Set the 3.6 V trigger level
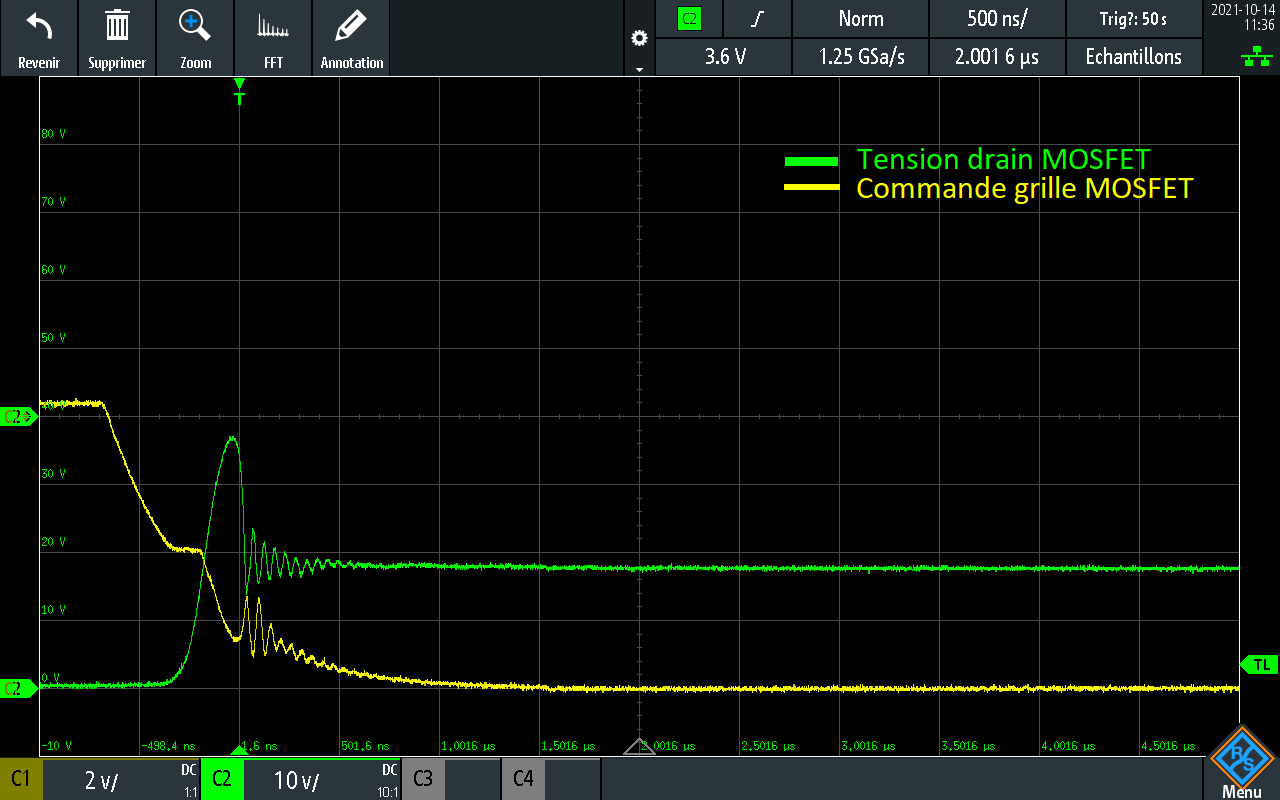Screen dimensions: 1280x800 coord(725,56)
